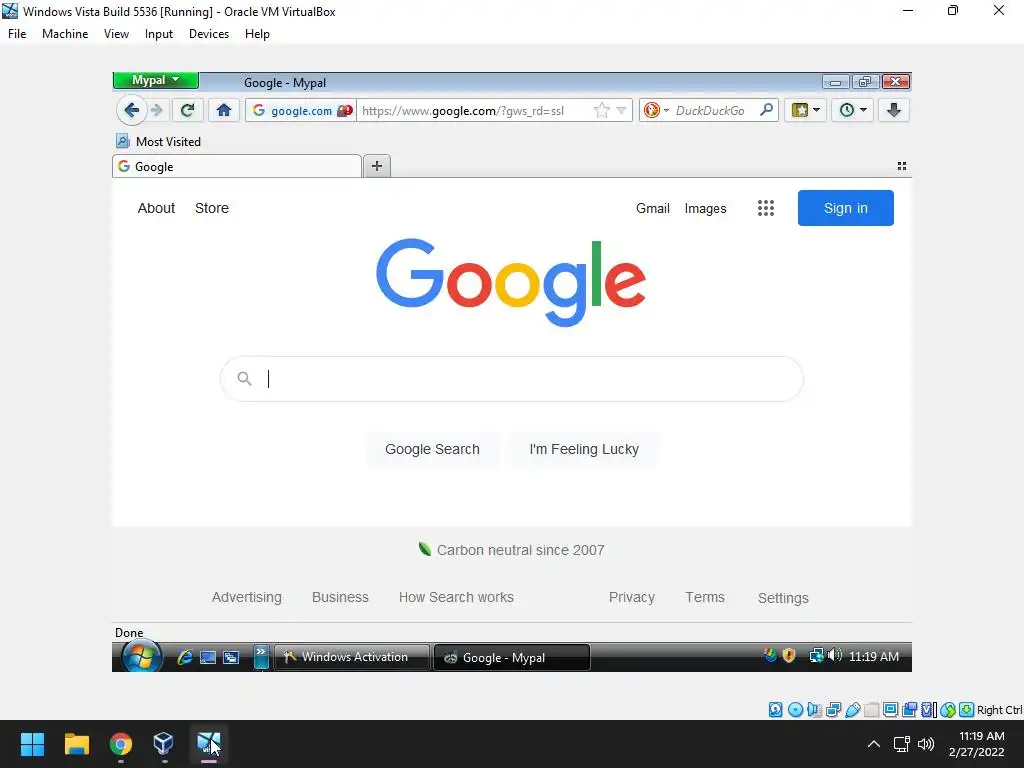Click Switch between windows quick launch icon
Viewport: 1024px width, 768px height.
231,658
